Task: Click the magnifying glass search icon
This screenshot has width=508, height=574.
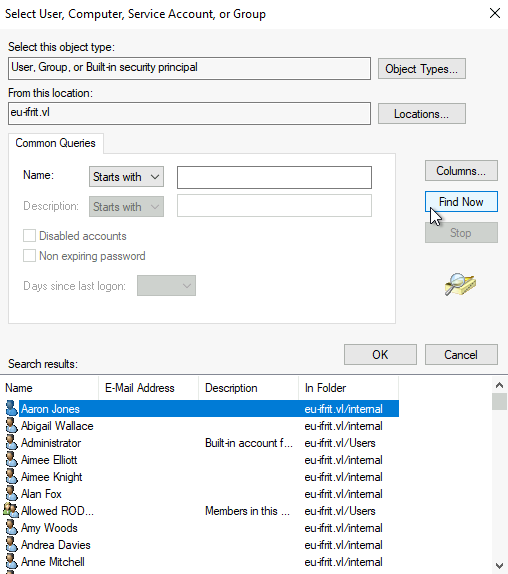Action: click(x=460, y=284)
